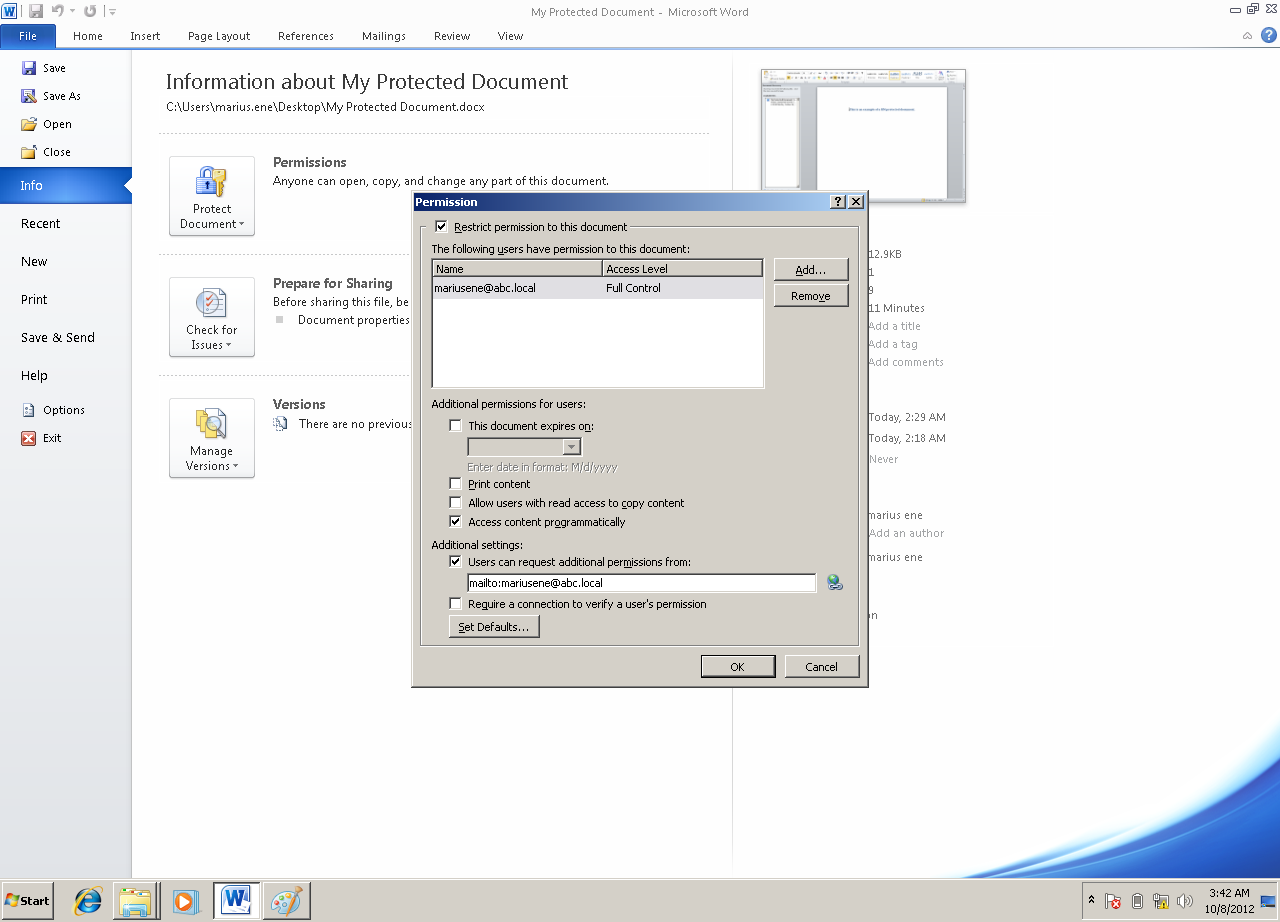Open the Check for Issues dropdown
This screenshot has width=1280, height=922.
click(212, 317)
